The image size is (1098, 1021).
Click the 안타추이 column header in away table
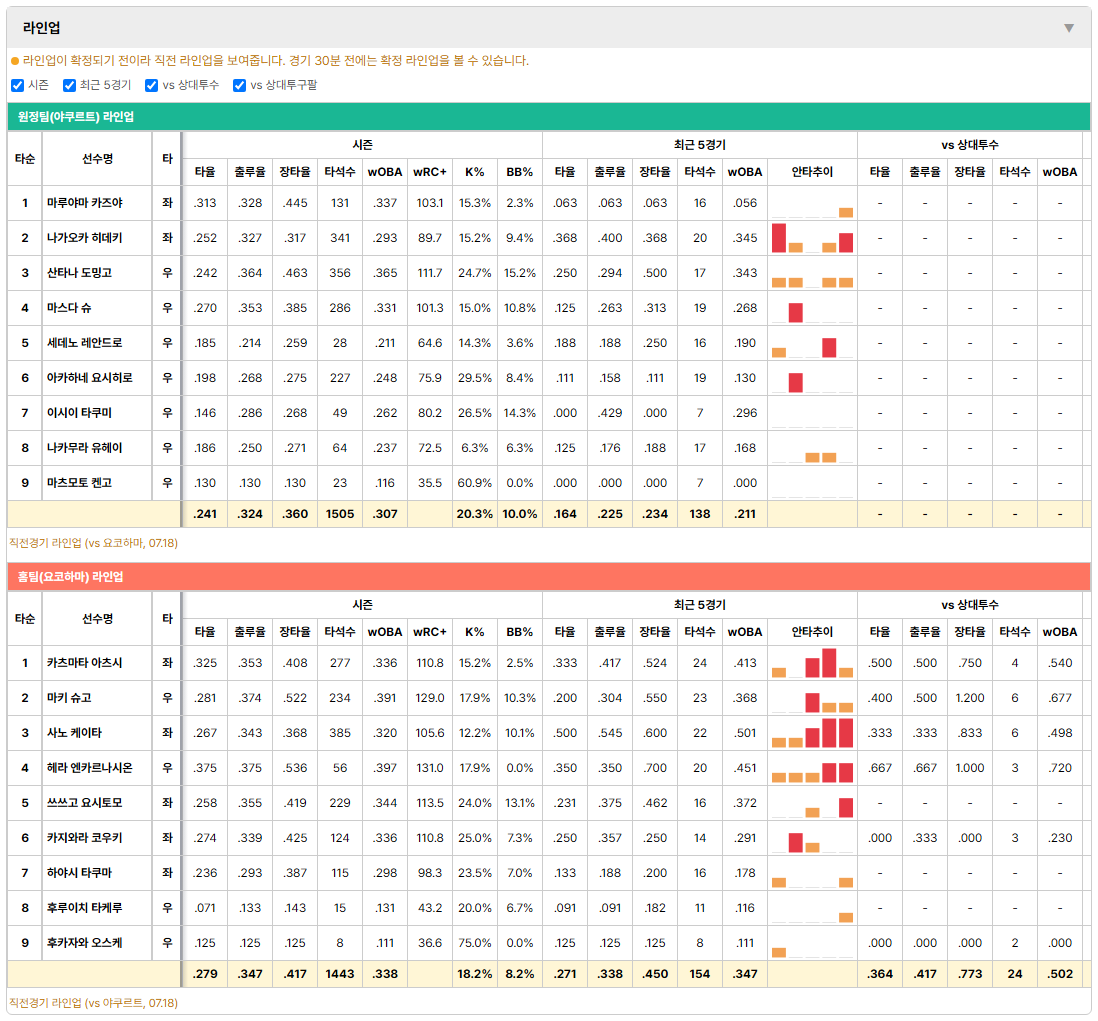(812, 172)
